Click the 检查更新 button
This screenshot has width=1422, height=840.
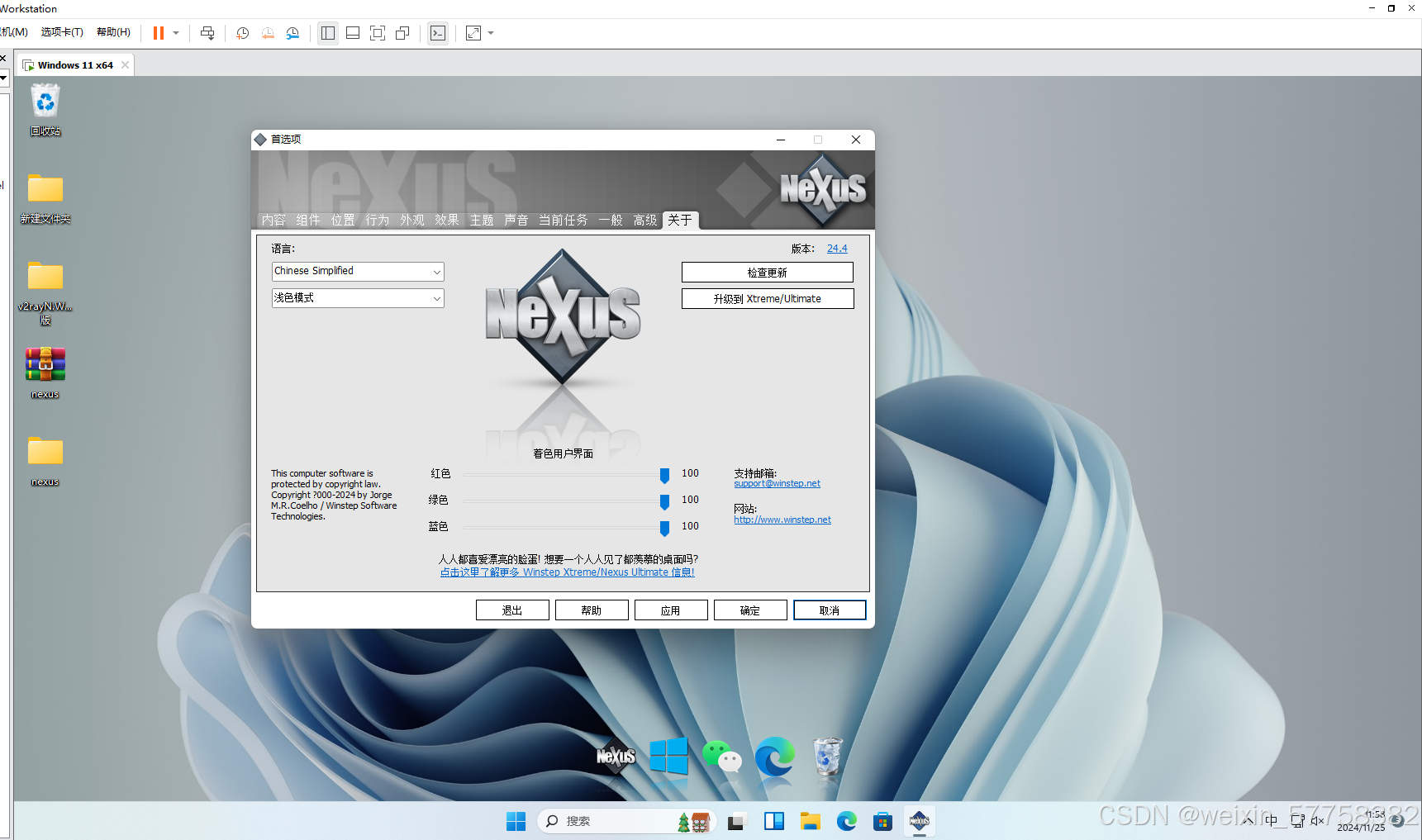coord(767,273)
